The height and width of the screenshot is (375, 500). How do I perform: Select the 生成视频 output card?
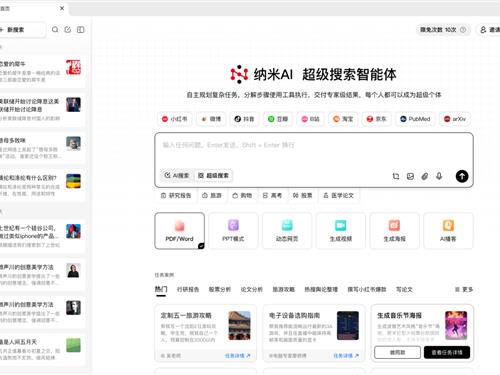[x=341, y=231]
